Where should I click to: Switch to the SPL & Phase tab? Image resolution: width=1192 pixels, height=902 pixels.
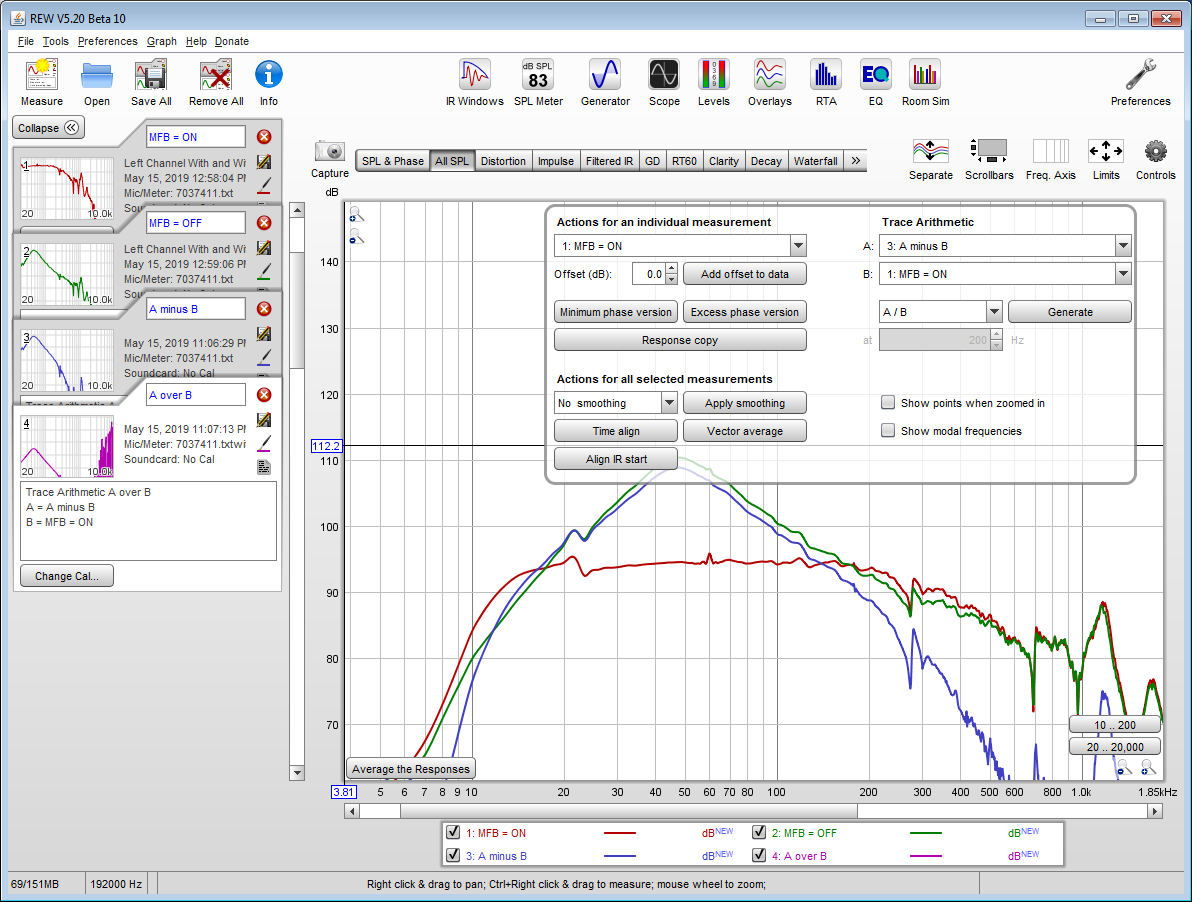click(x=393, y=161)
